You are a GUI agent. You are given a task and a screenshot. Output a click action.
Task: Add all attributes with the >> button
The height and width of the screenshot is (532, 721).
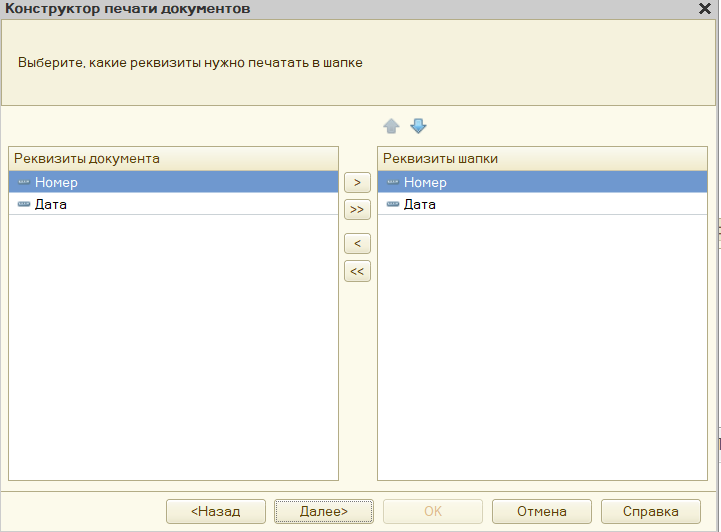(x=357, y=210)
